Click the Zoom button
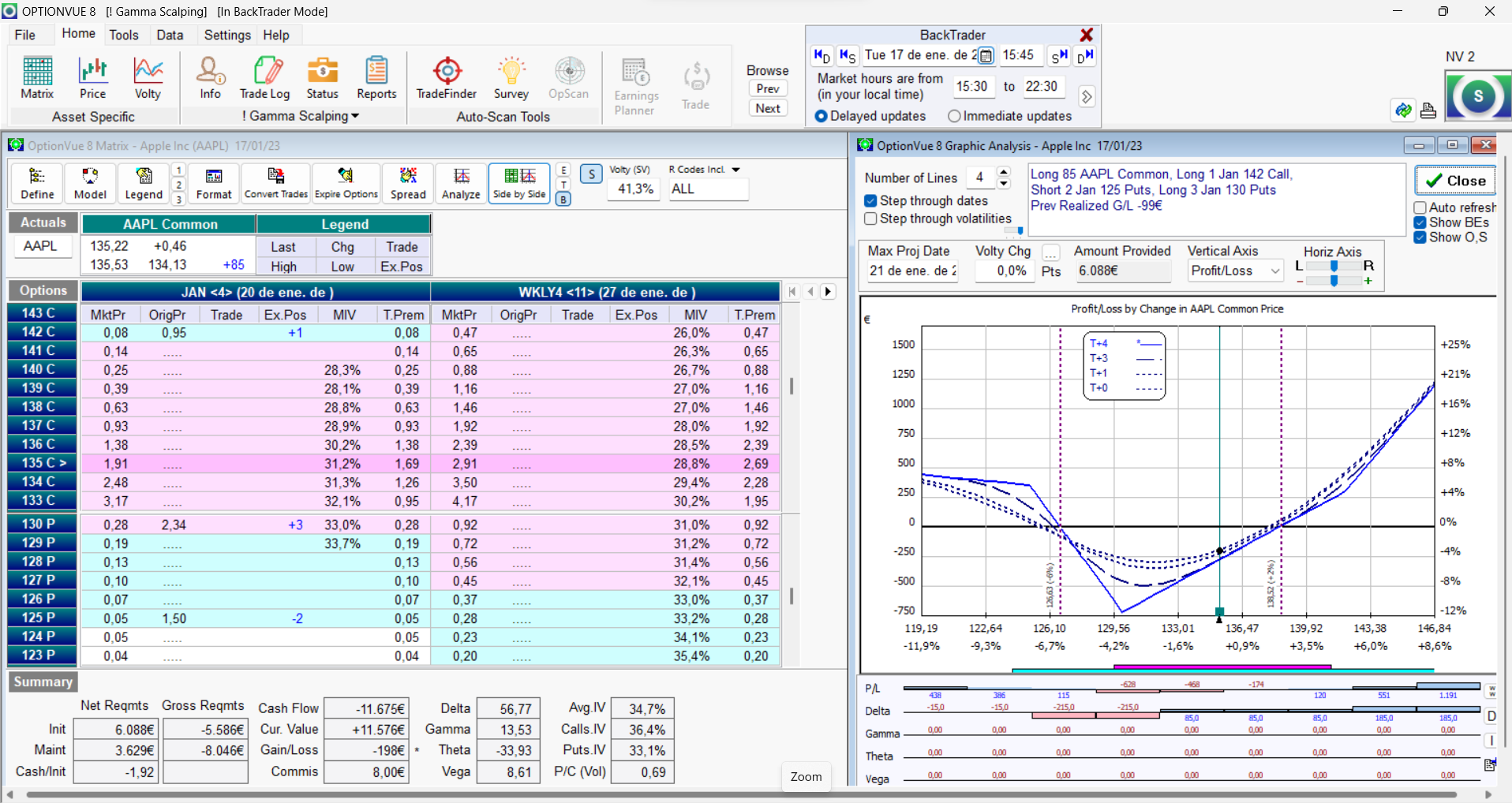 (807, 777)
